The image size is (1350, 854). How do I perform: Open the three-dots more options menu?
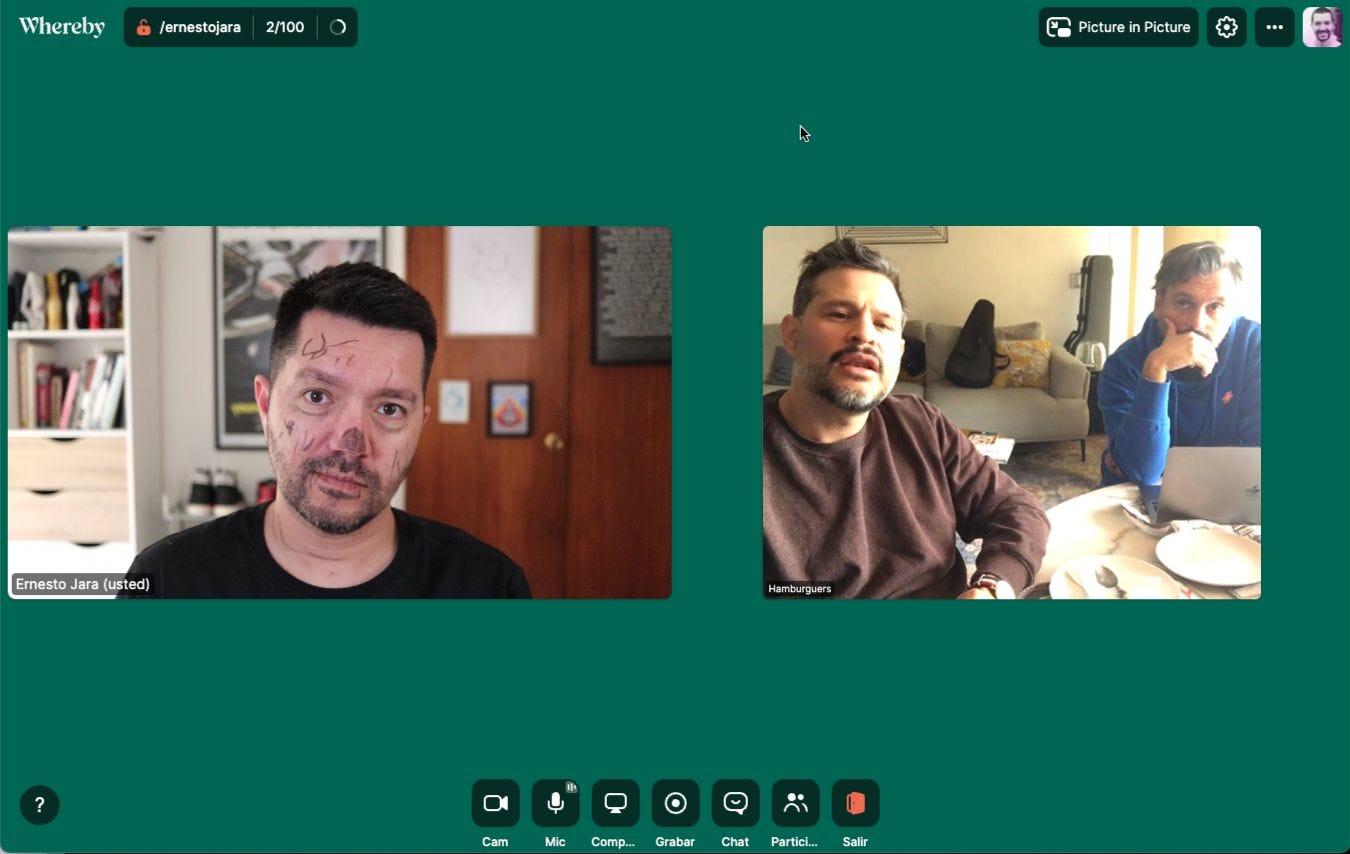point(1274,27)
